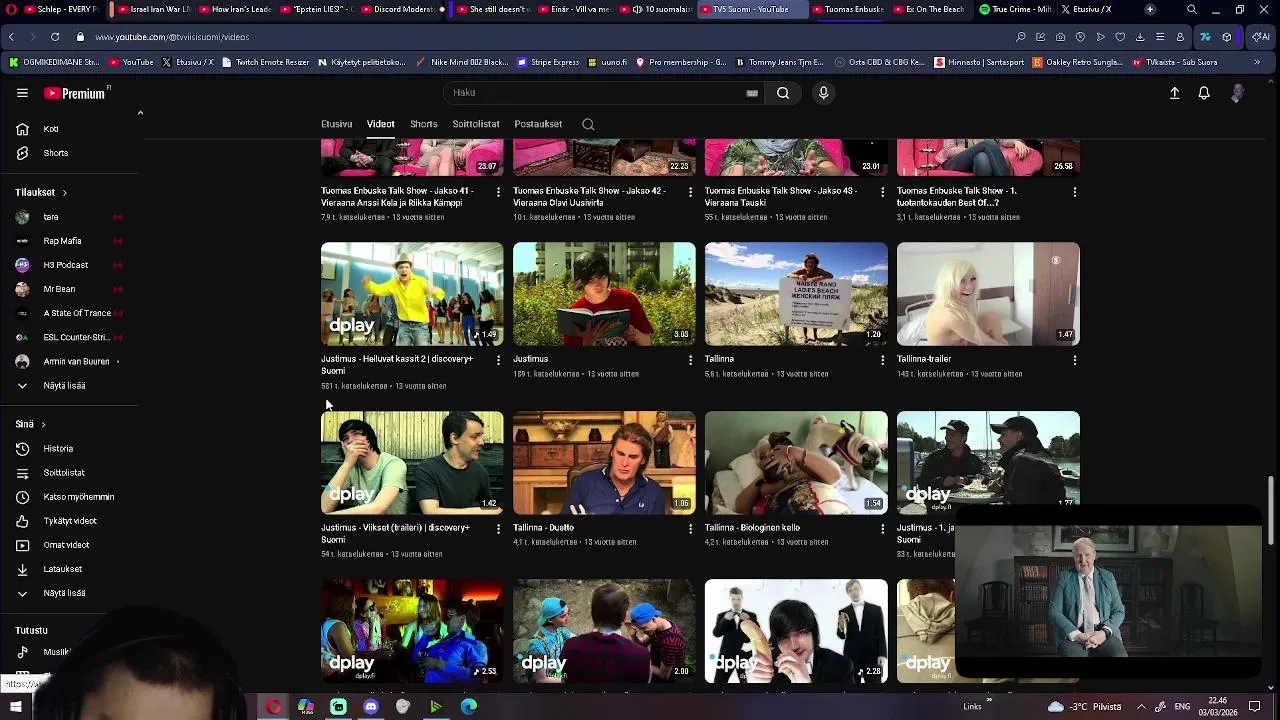Screen dimensions: 1280x720
Task: Open the on-screen keyboard in search box
Action: tap(752, 93)
